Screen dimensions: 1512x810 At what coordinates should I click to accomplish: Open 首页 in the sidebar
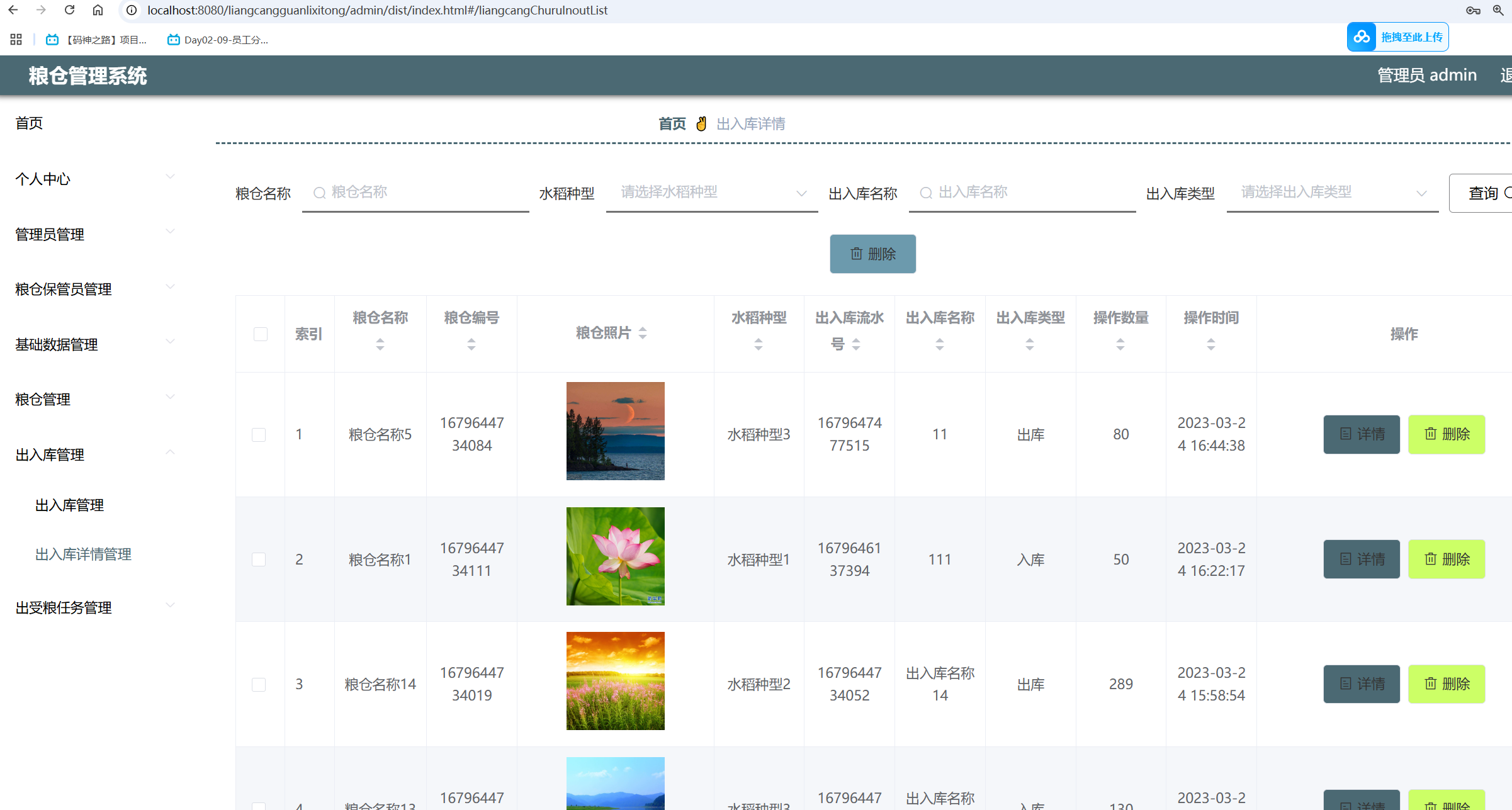pos(29,123)
